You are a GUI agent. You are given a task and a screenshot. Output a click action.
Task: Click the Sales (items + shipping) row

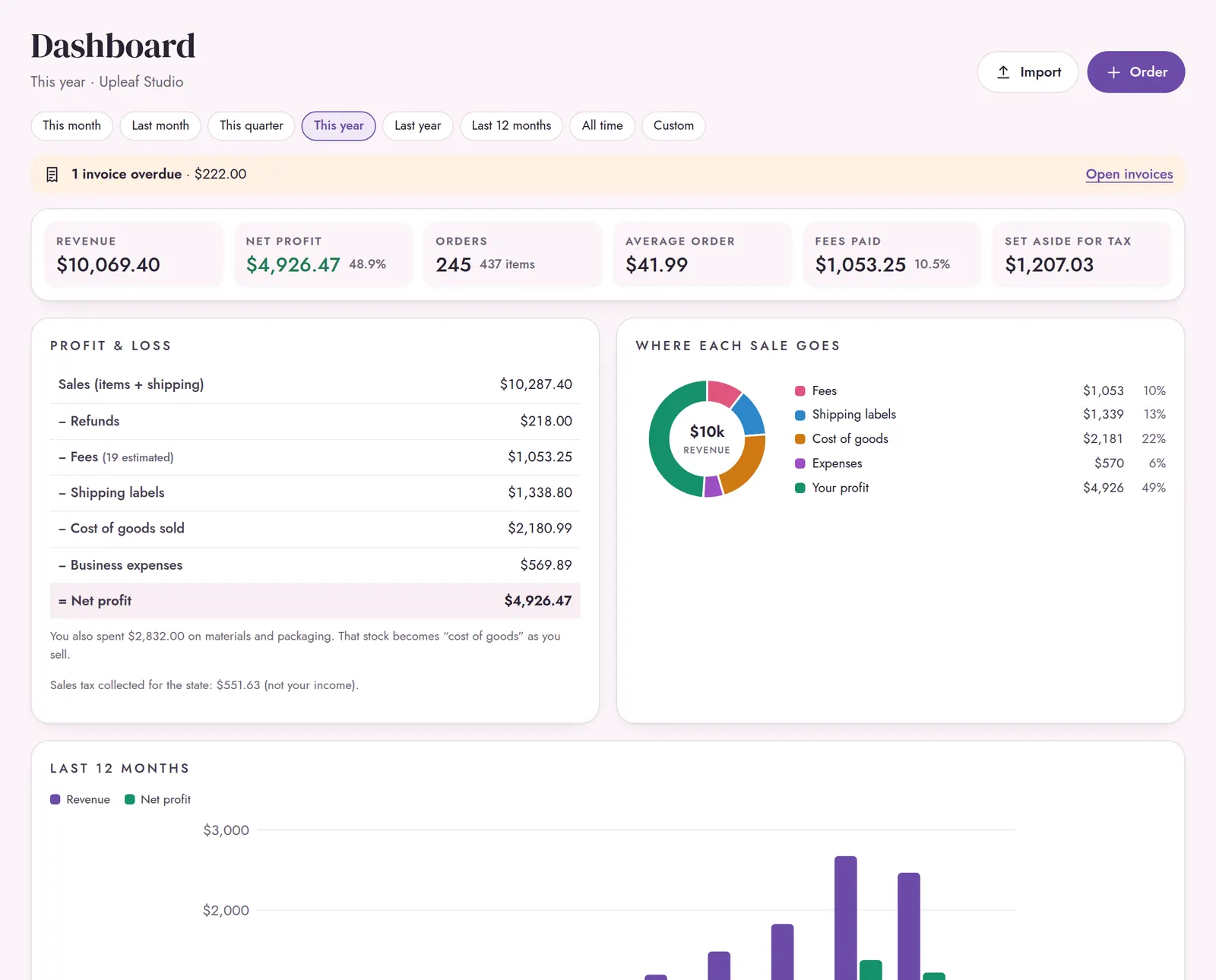315,384
